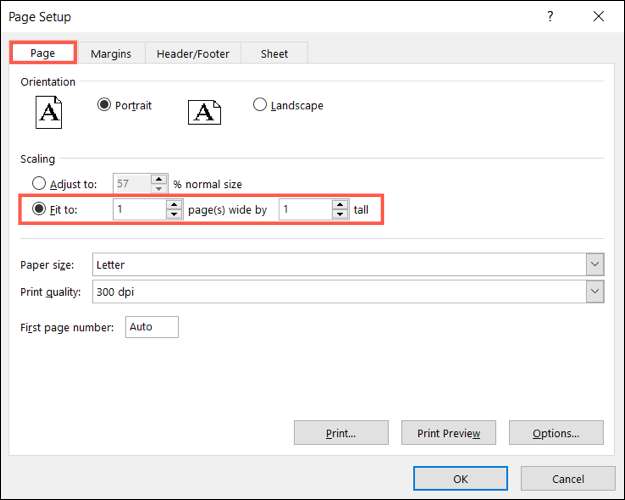Decrease the pages tall value

pyautogui.click(x=340, y=215)
